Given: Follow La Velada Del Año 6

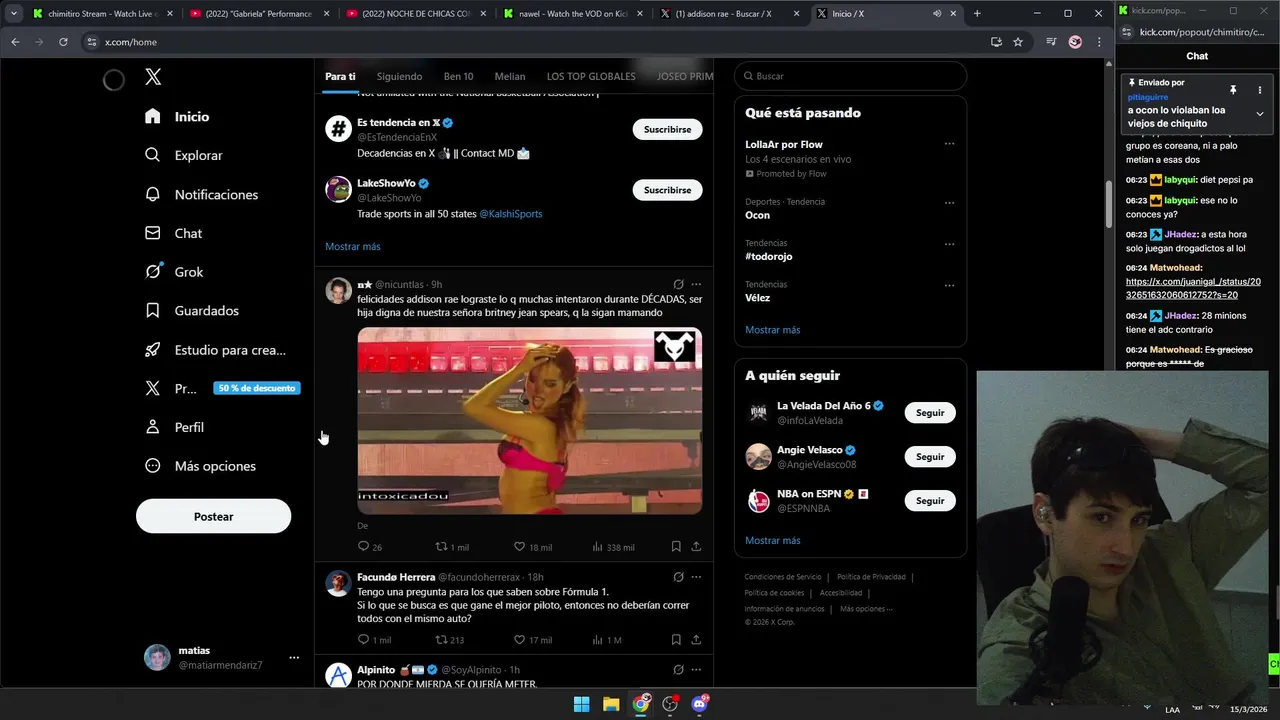Looking at the screenshot, I should pos(930,413).
